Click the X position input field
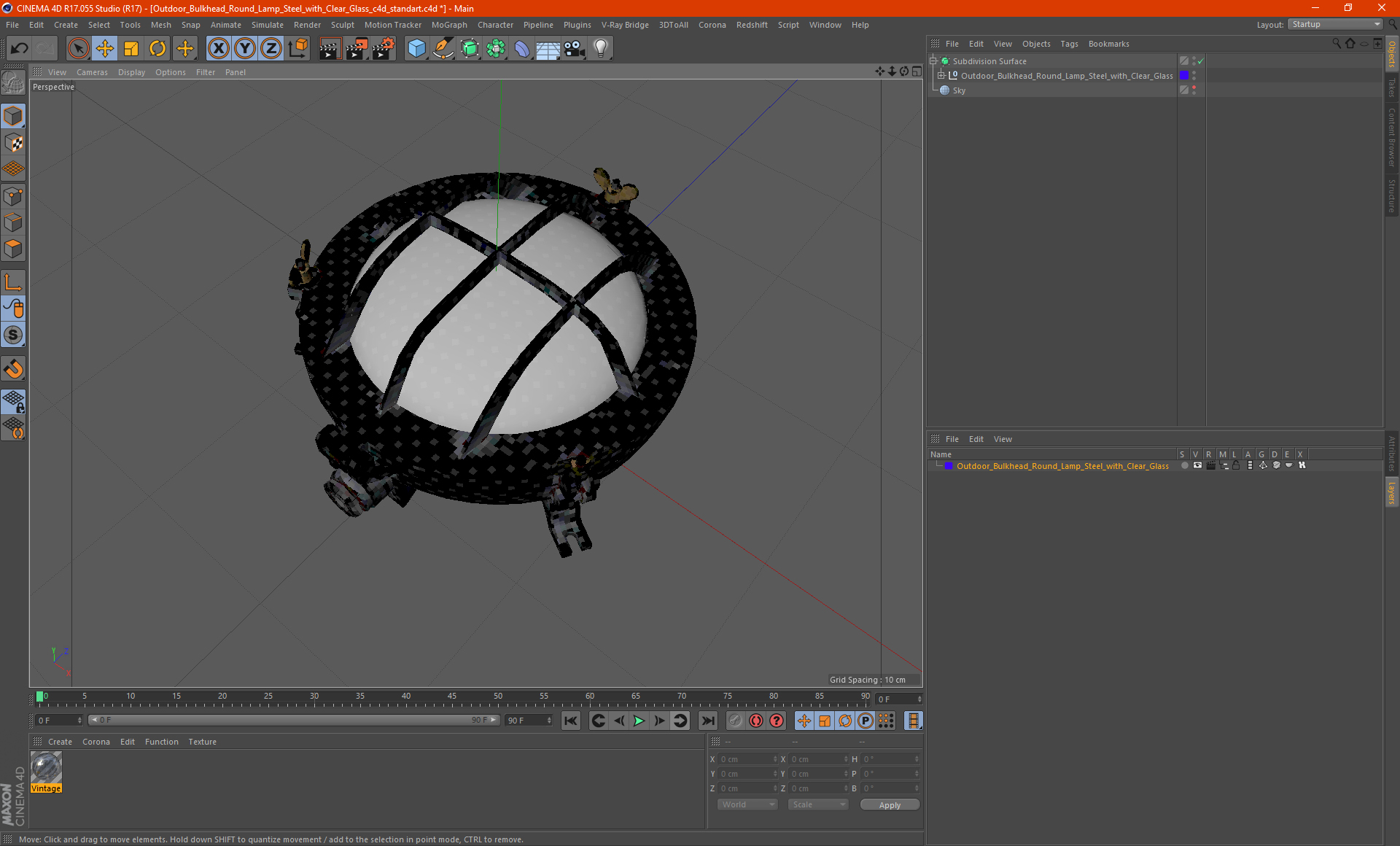 pos(748,759)
